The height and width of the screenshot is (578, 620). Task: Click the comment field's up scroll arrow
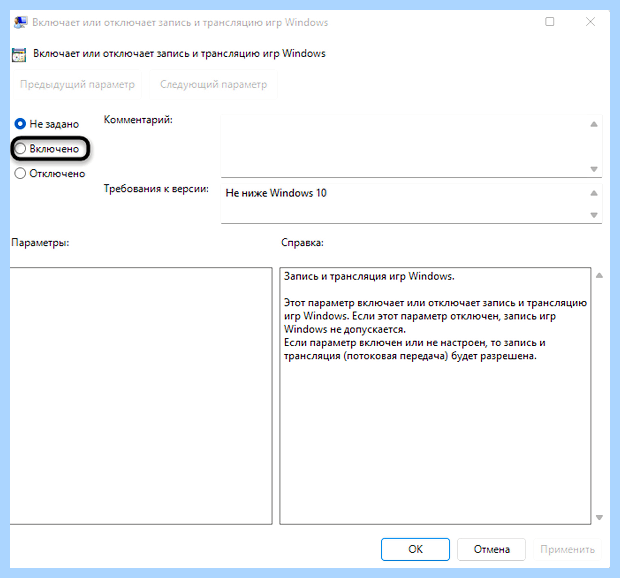[x=594, y=124]
